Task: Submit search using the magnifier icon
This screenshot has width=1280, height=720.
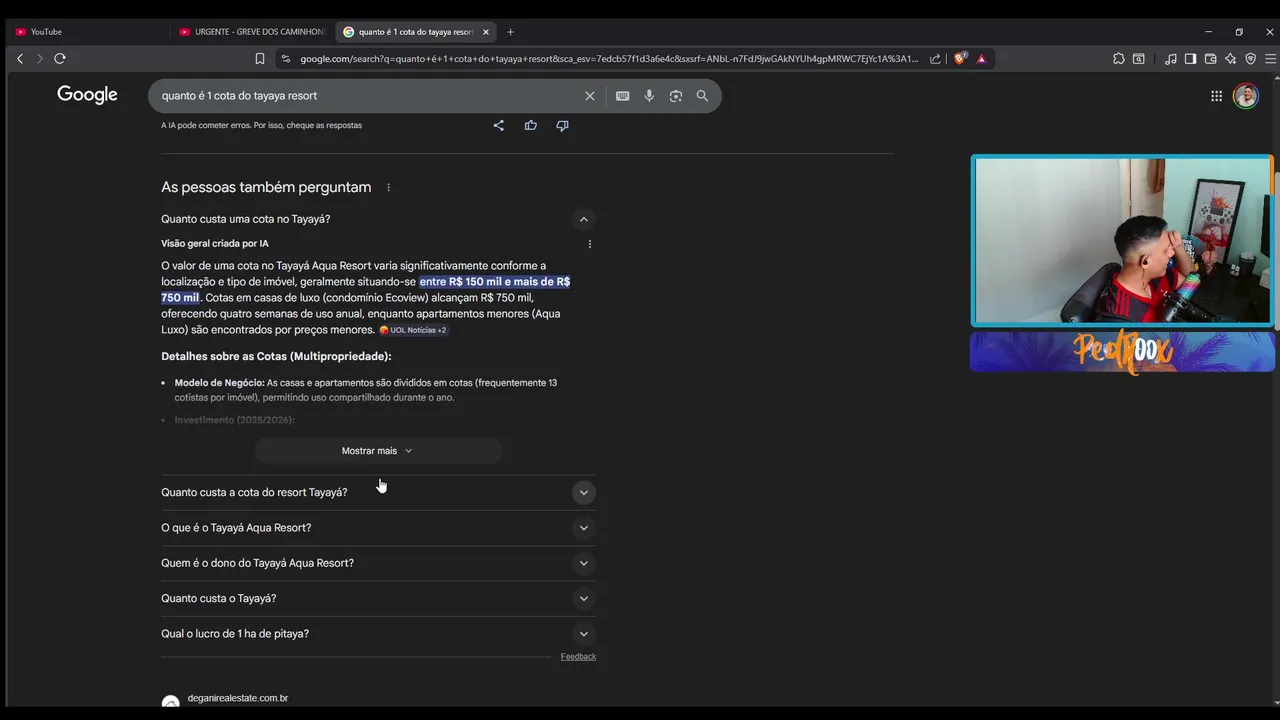Action: coord(702,96)
